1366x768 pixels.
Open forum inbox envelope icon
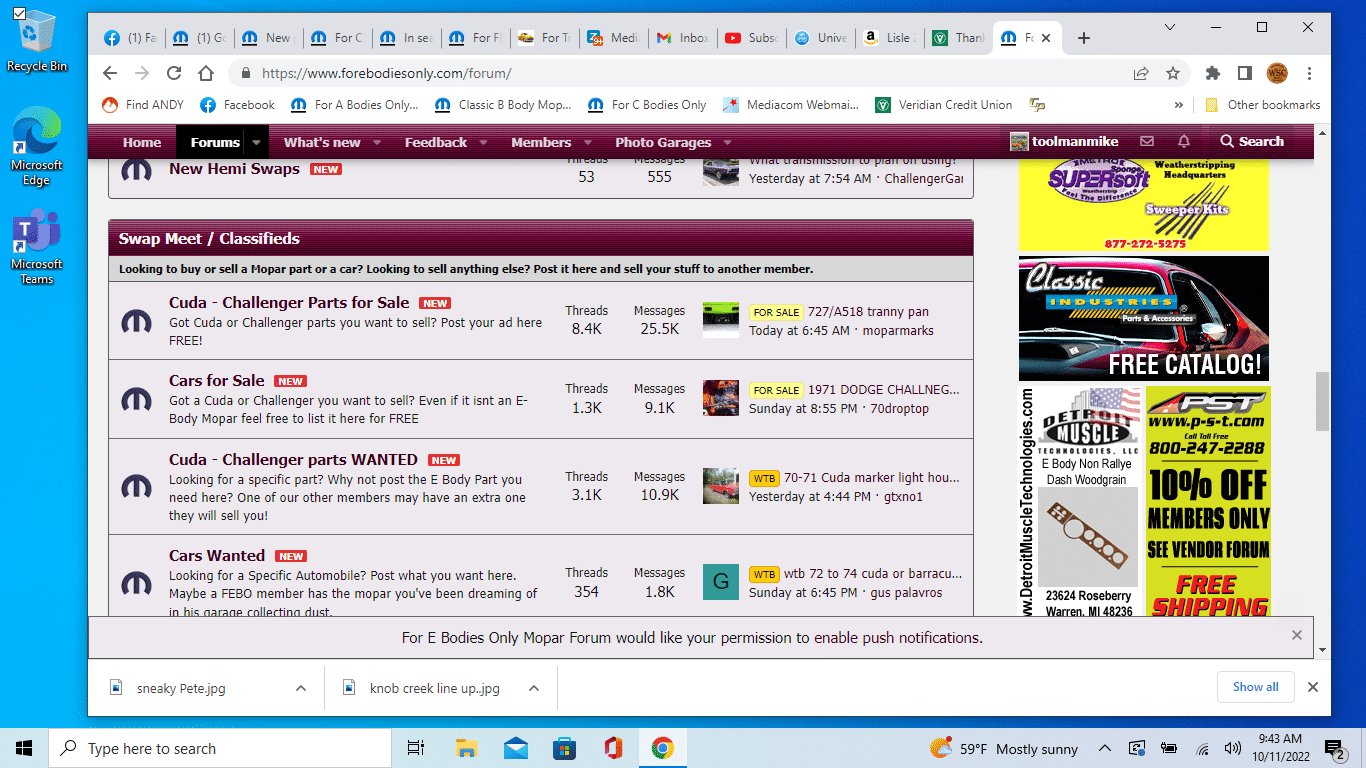1147,142
